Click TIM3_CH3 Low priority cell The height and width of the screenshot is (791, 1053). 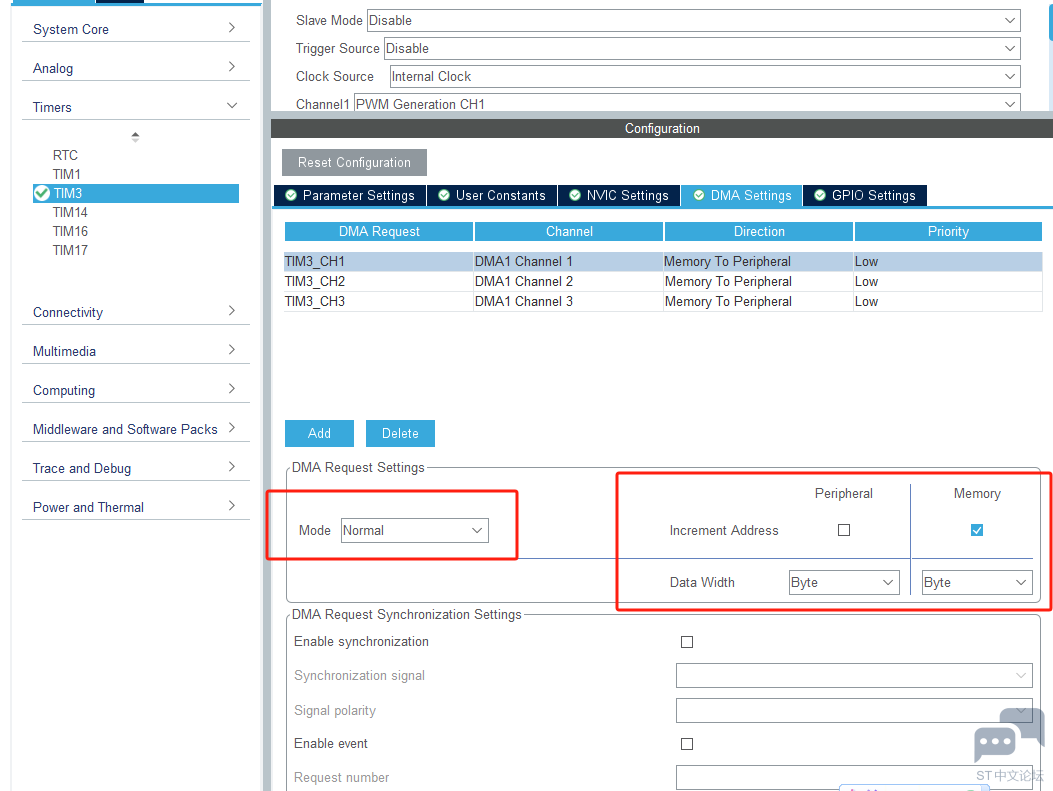click(948, 301)
